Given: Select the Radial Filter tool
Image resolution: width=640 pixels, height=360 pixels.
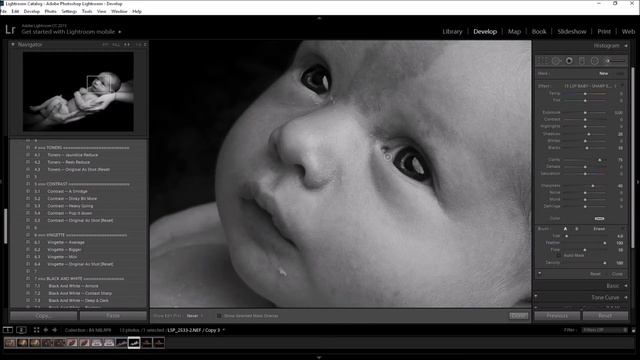Looking at the screenshot, I should pyautogui.click(x=595, y=61).
